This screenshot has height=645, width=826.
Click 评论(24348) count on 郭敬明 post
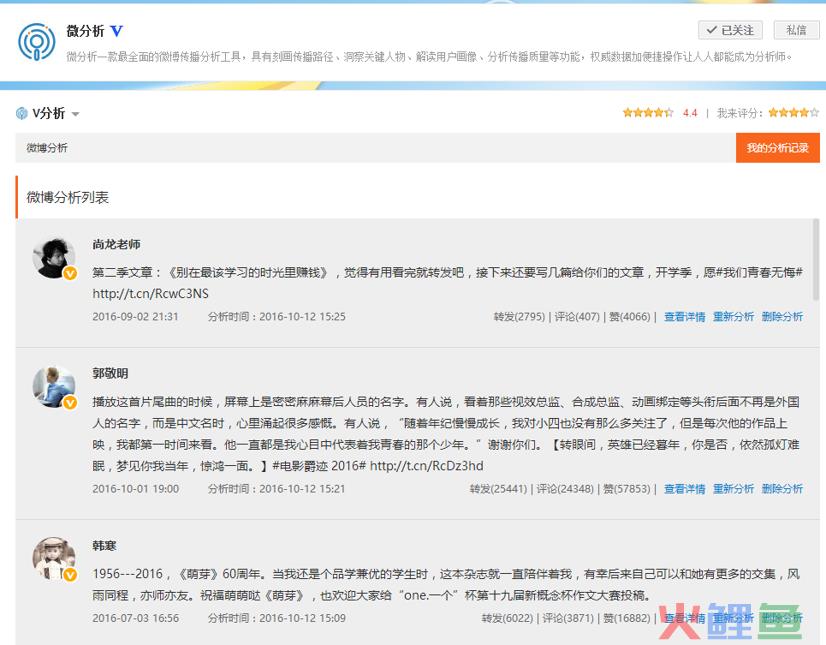[565, 489]
